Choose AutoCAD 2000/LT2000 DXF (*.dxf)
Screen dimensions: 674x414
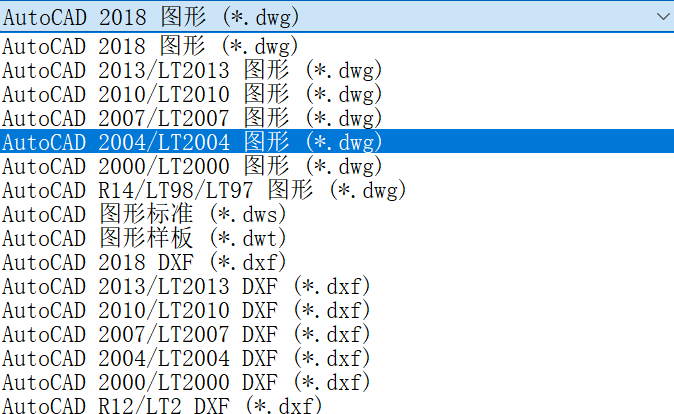tap(337, 383)
